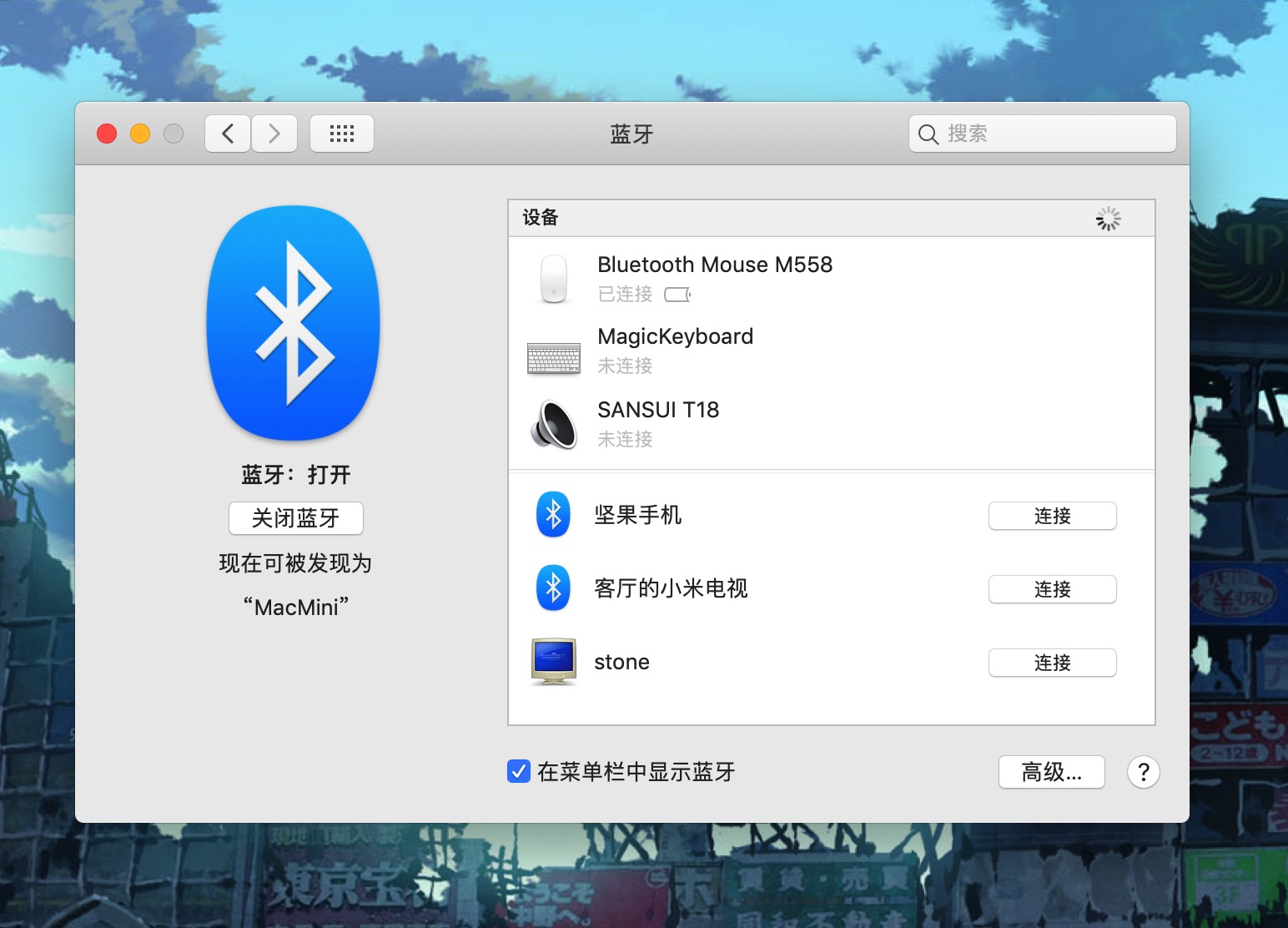This screenshot has height=928, width=1288.
Task: Click 关闭蓝牙 to turn Bluetooth off
Action: 296,518
